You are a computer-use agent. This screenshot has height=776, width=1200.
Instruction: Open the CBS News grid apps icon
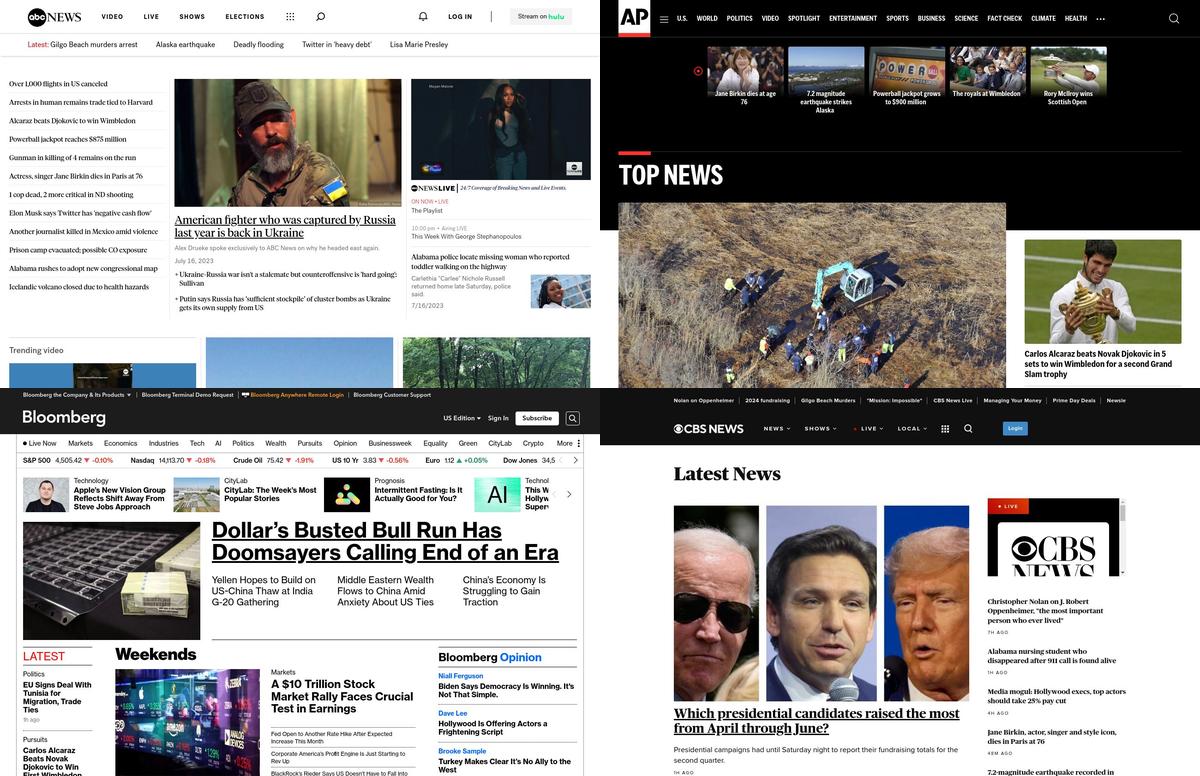click(944, 428)
